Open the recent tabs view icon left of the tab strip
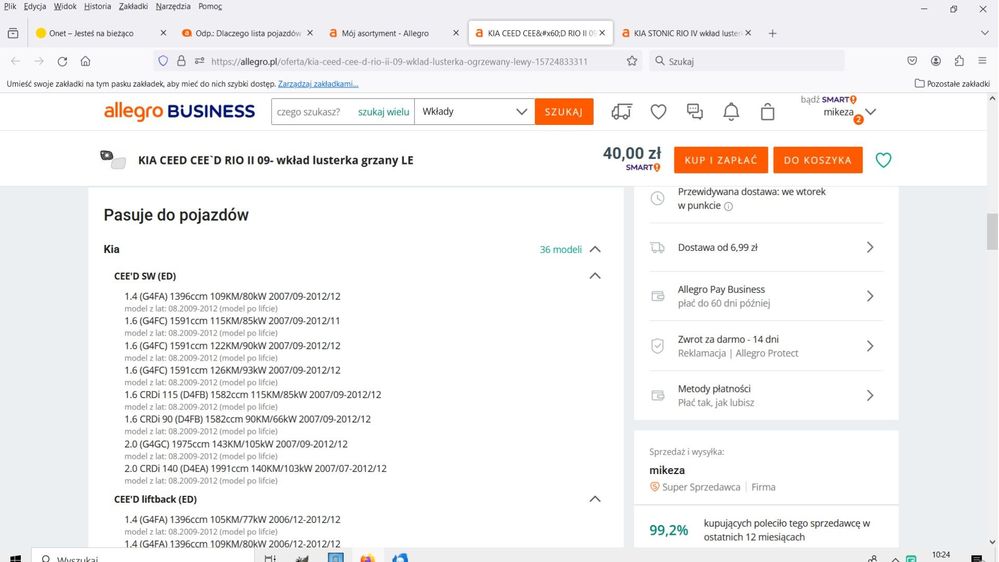 pyautogui.click(x=13, y=33)
